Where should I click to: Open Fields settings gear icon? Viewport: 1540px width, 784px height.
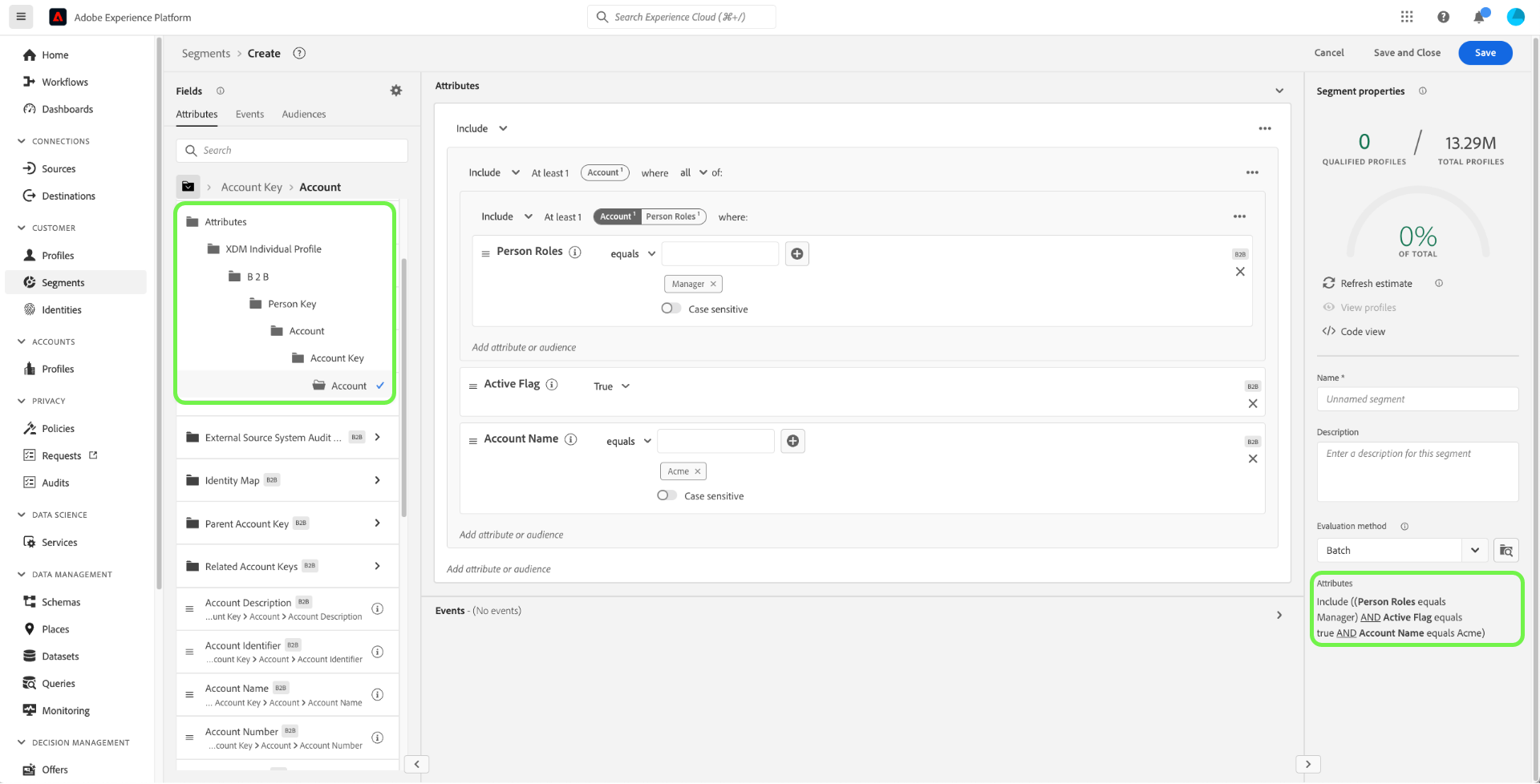[x=396, y=91]
